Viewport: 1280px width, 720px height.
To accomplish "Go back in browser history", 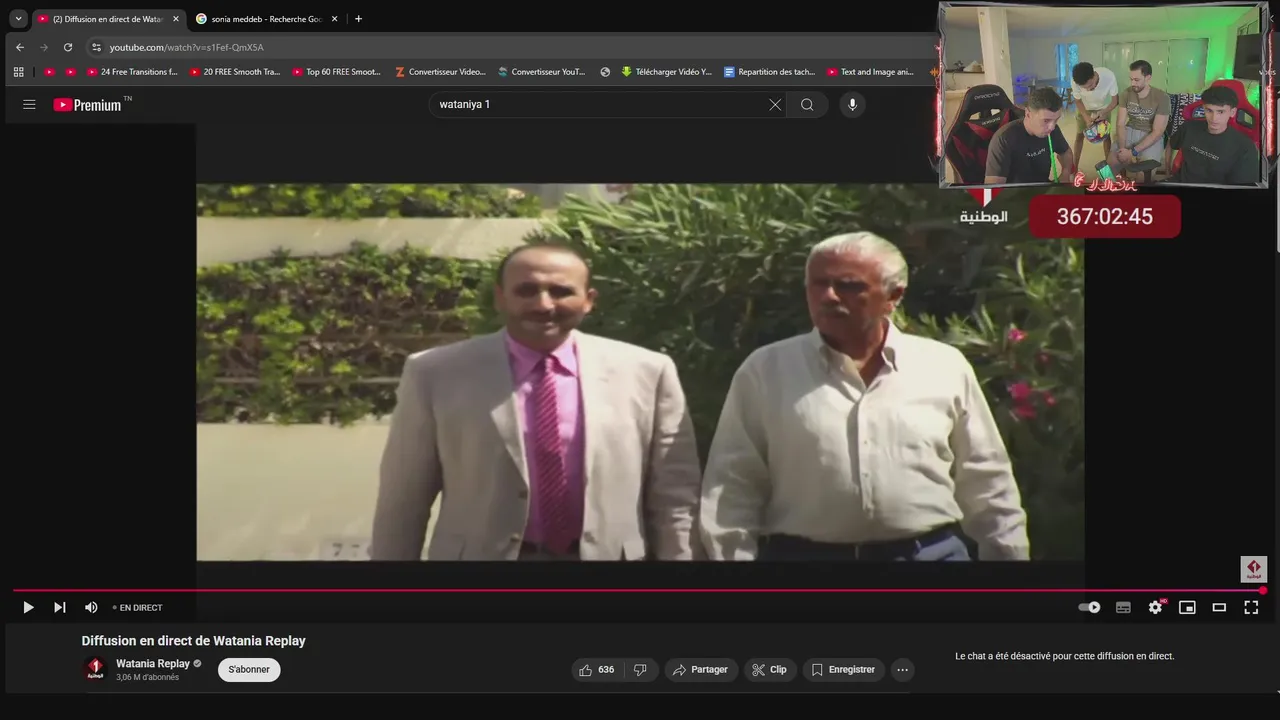I will [20, 47].
